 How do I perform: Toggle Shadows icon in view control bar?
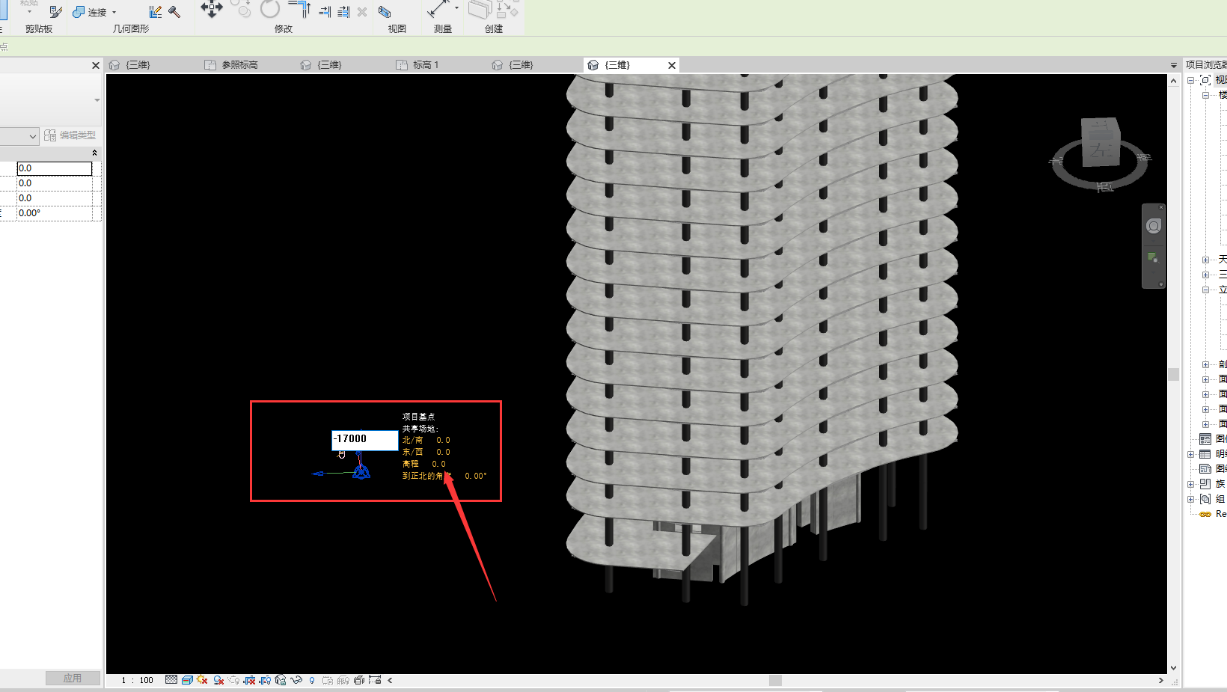(x=218, y=680)
